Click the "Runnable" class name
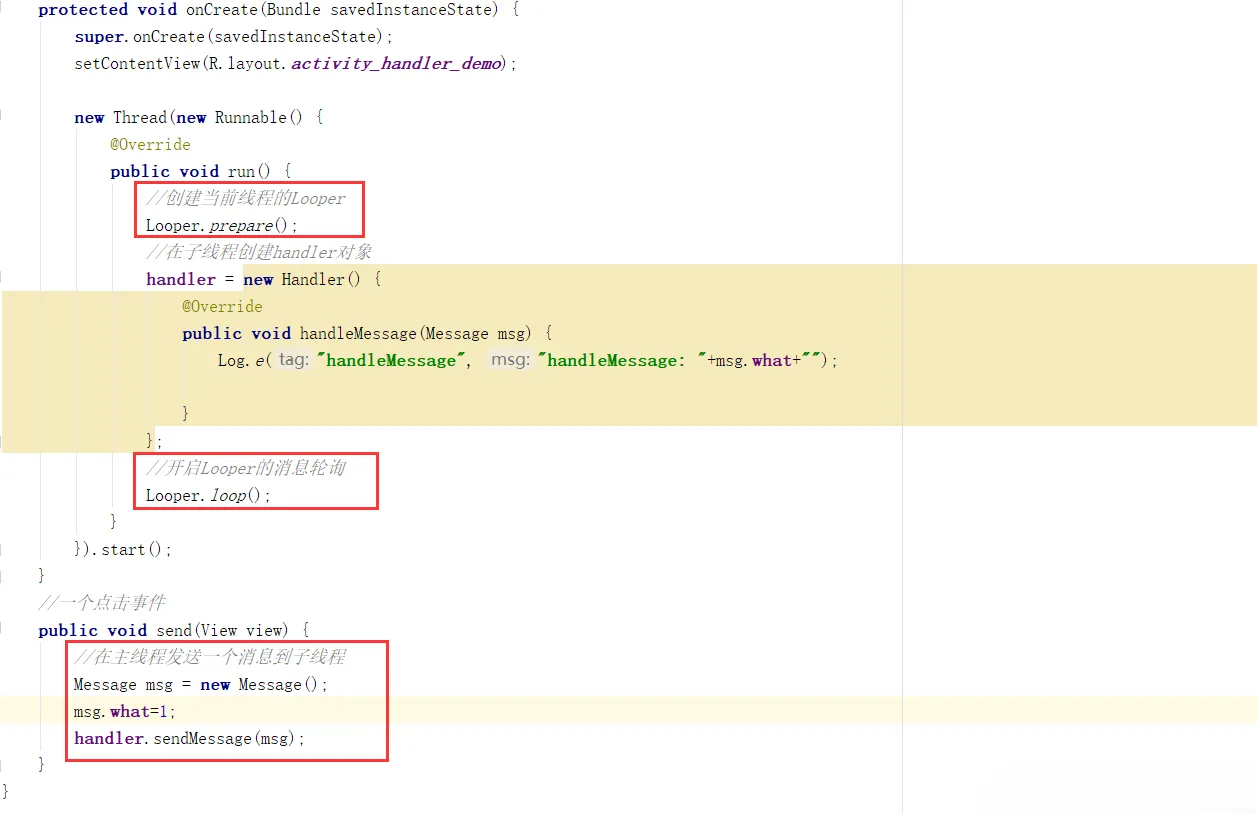 [251, 117]
